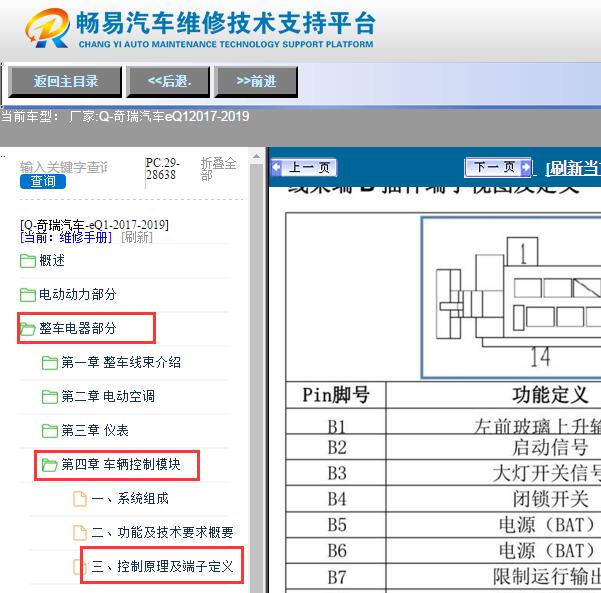
Task: Collapse 第四章 车辆控制模块
Action: [121, 465]
